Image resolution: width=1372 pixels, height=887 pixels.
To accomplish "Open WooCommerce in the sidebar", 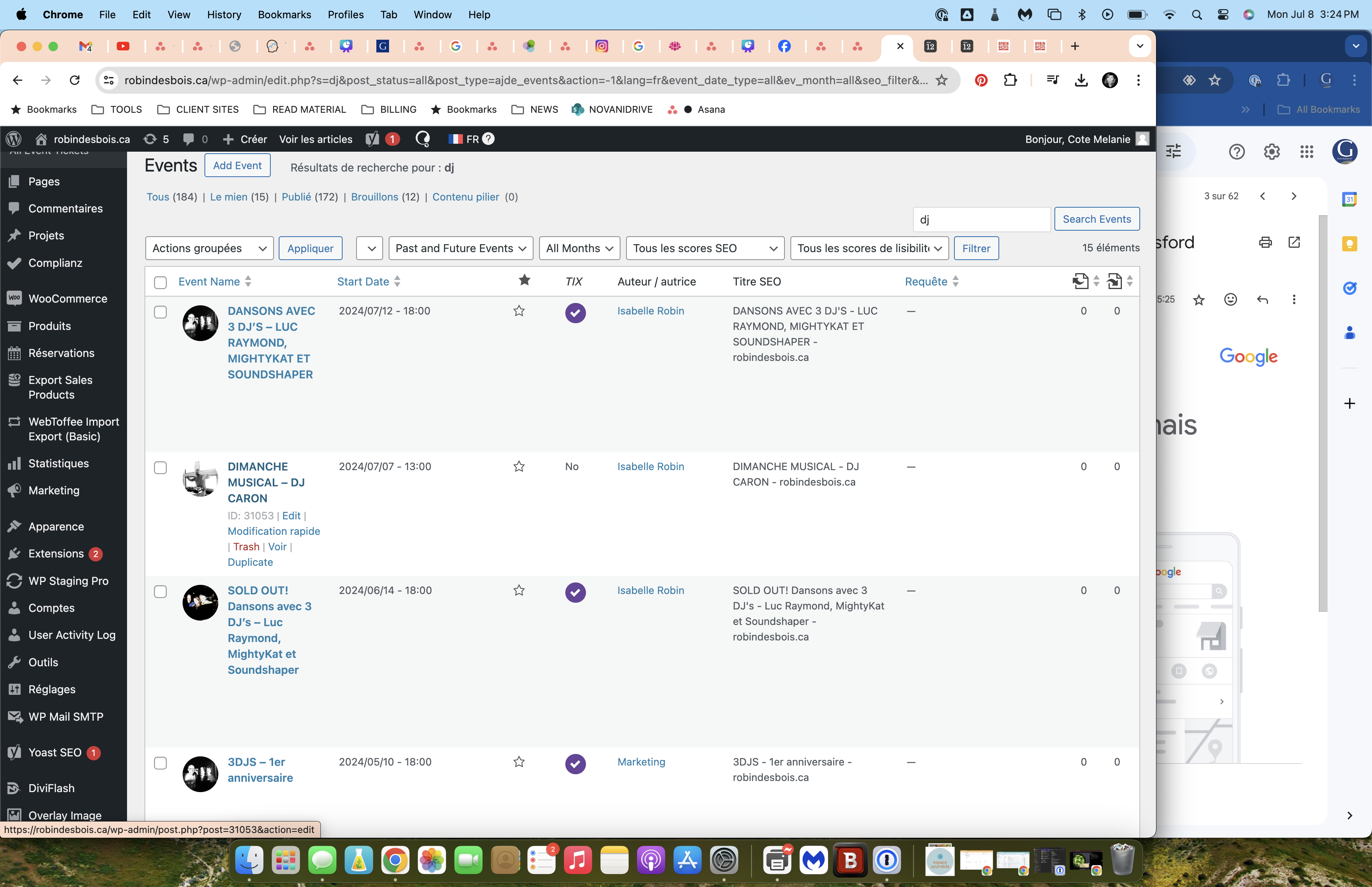I will (67, 298).
